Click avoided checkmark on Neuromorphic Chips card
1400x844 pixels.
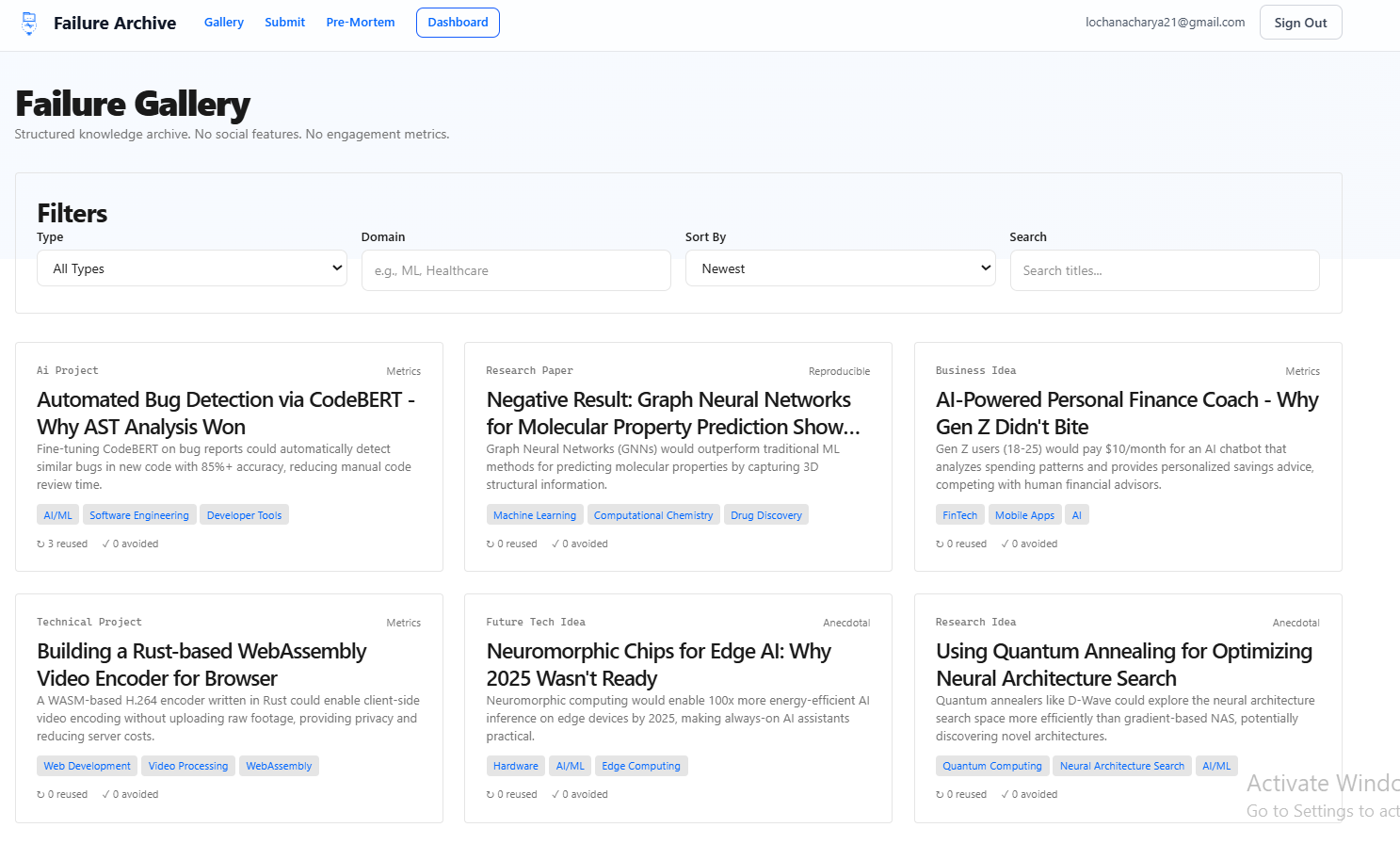click(x=555, y=794)
